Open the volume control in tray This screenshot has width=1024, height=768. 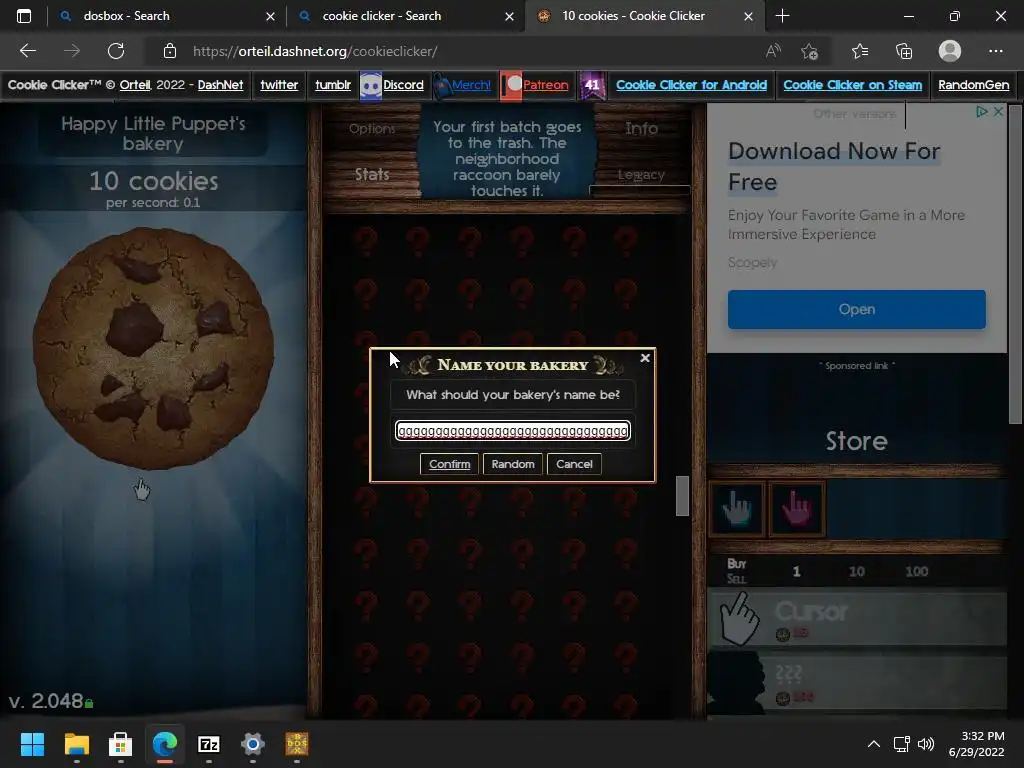(925, 744)
